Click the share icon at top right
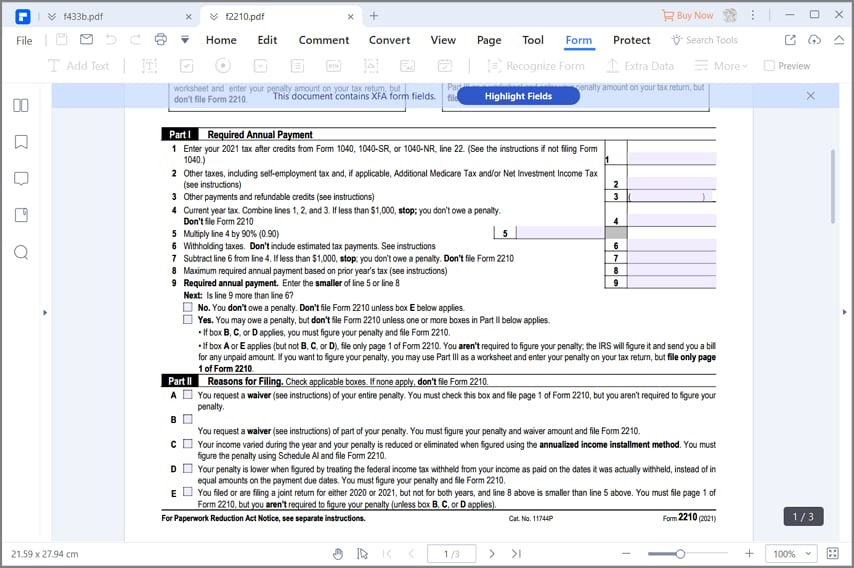 [790, 40]
